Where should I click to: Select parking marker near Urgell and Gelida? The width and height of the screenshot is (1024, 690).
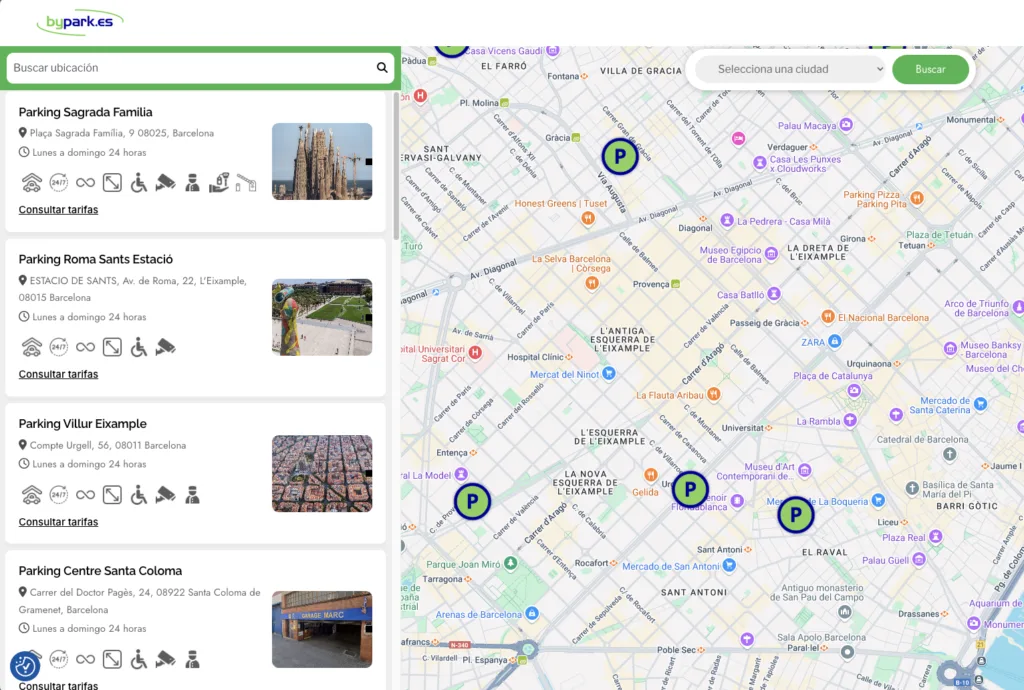pos(690,490)
